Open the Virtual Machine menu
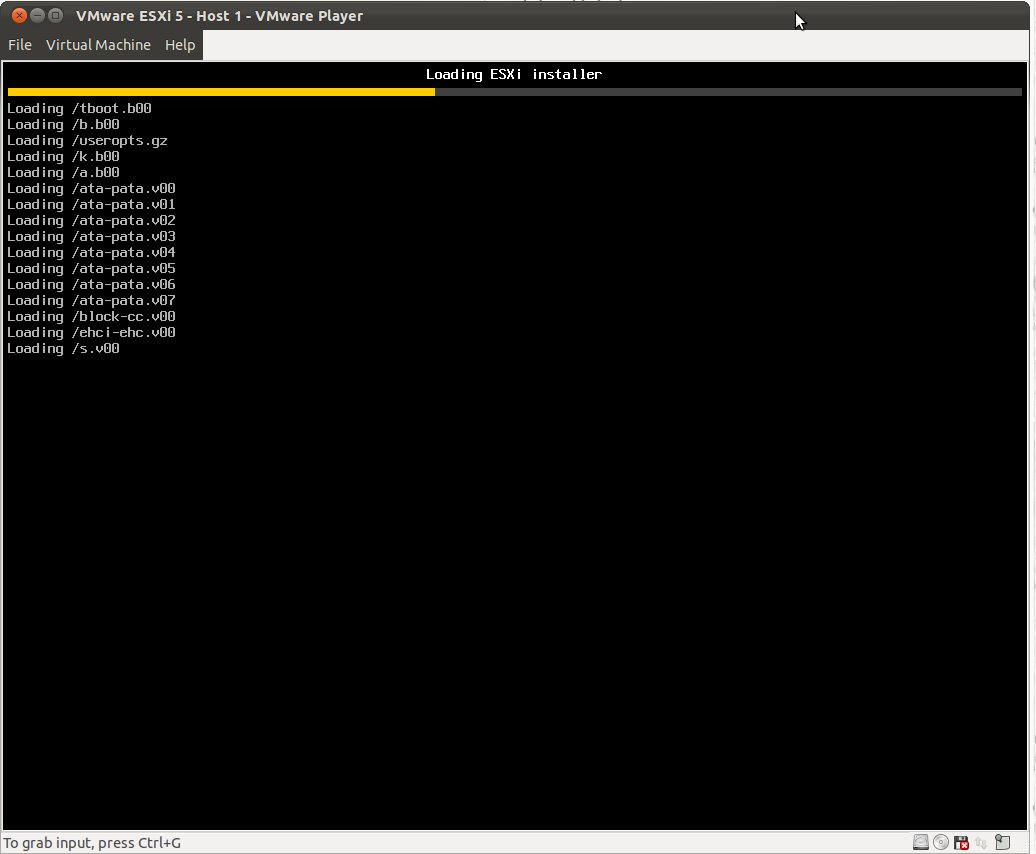This screenshot has height=854, width=1036. click(98, 45)
